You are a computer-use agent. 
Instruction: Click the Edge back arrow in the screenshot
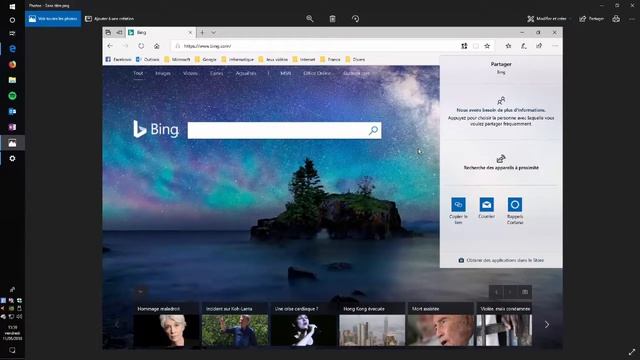click(110, 46)
